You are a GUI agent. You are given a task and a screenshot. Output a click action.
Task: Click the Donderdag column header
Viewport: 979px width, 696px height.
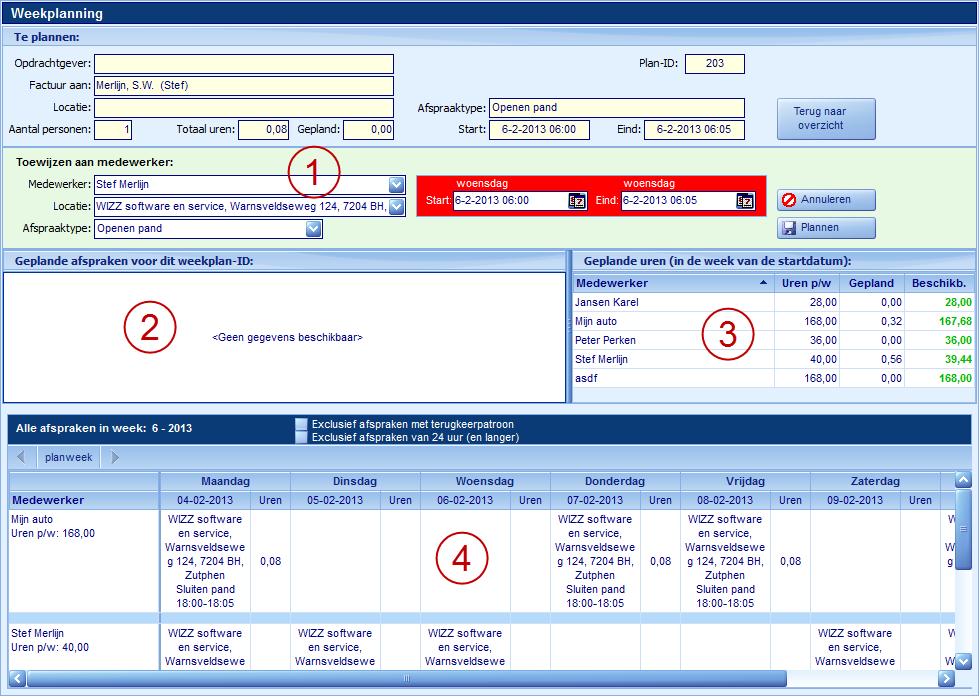click(x=615, y=481)
